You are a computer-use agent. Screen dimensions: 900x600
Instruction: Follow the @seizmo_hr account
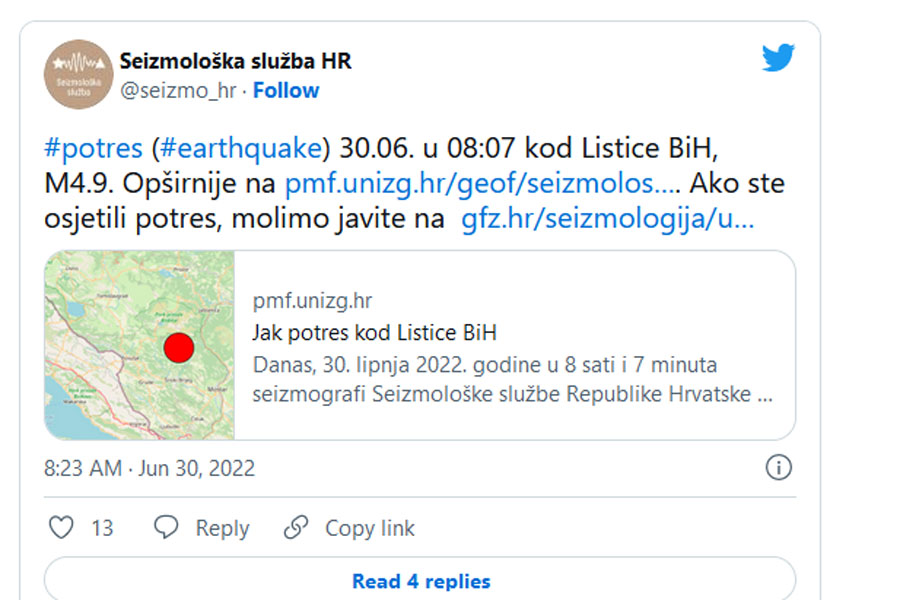[286, 90]
